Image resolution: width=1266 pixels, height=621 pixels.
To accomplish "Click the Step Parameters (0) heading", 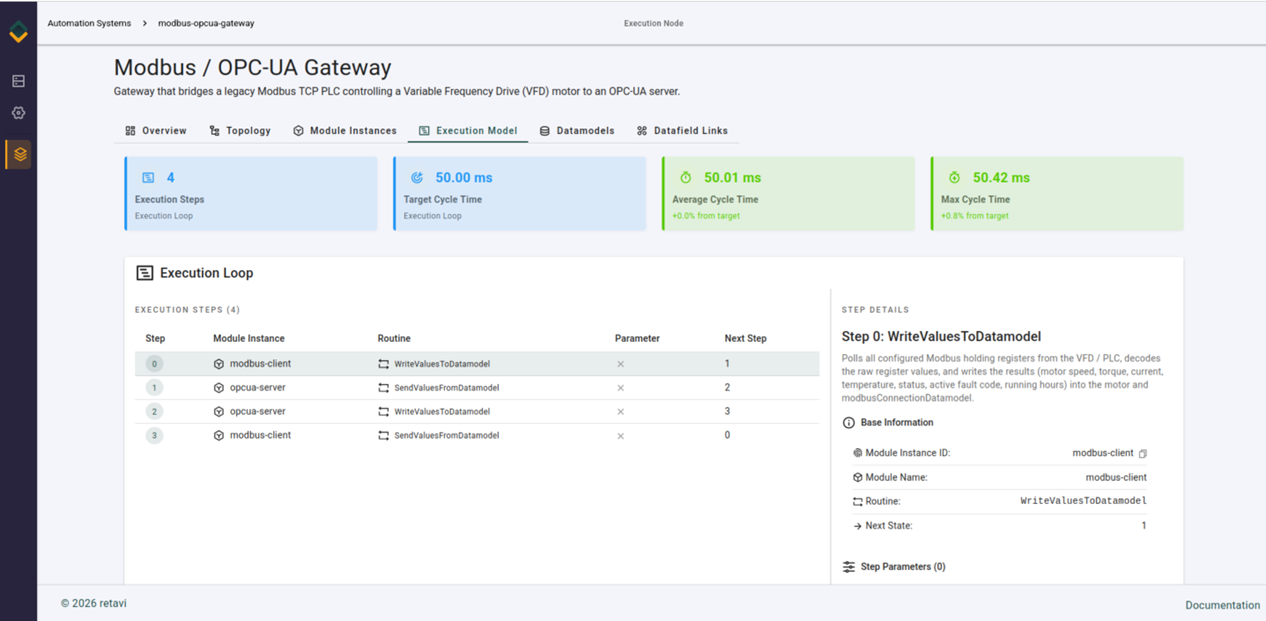I will (903, 567).
